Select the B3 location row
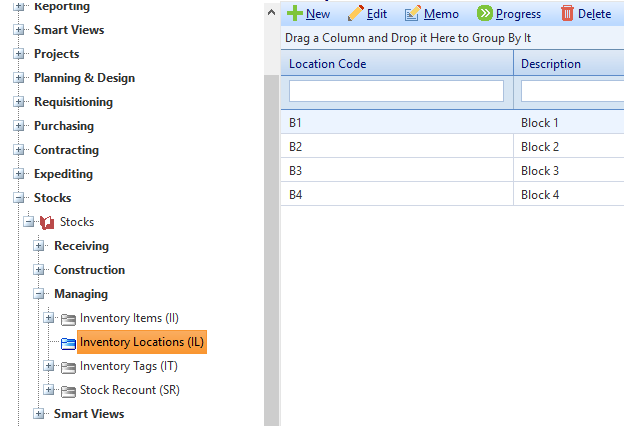Viewport: 624px width, 426px height. [452, 170]
